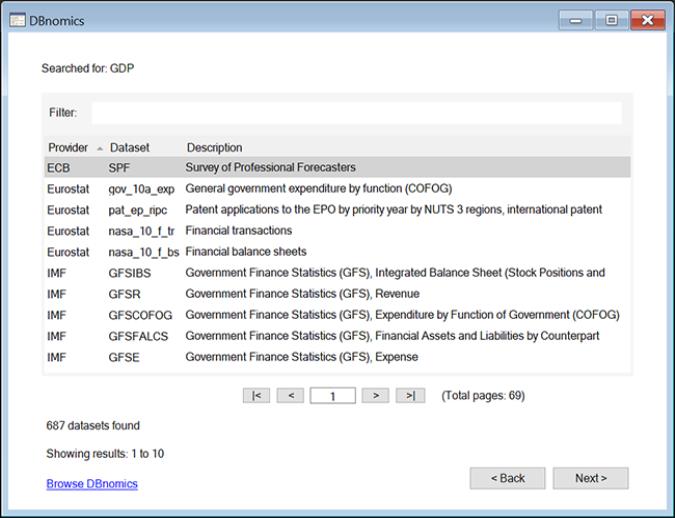Select the nasa_10_f_tr dataset row
675x518 pixels.
[x=338, y=231]
